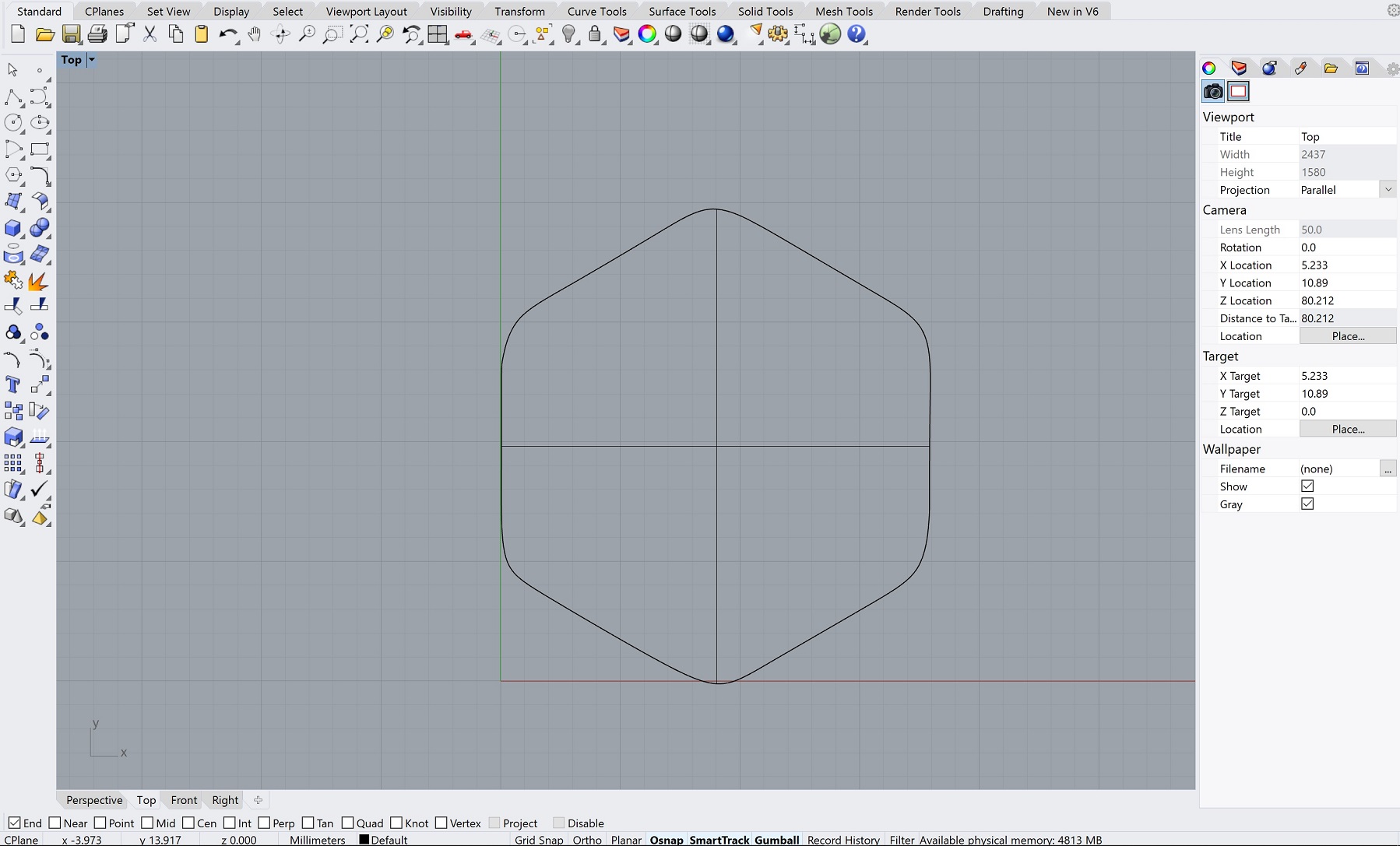Click the Print icon
The height and width of the screenshot is (846, 1400).
tap(97, 34)
